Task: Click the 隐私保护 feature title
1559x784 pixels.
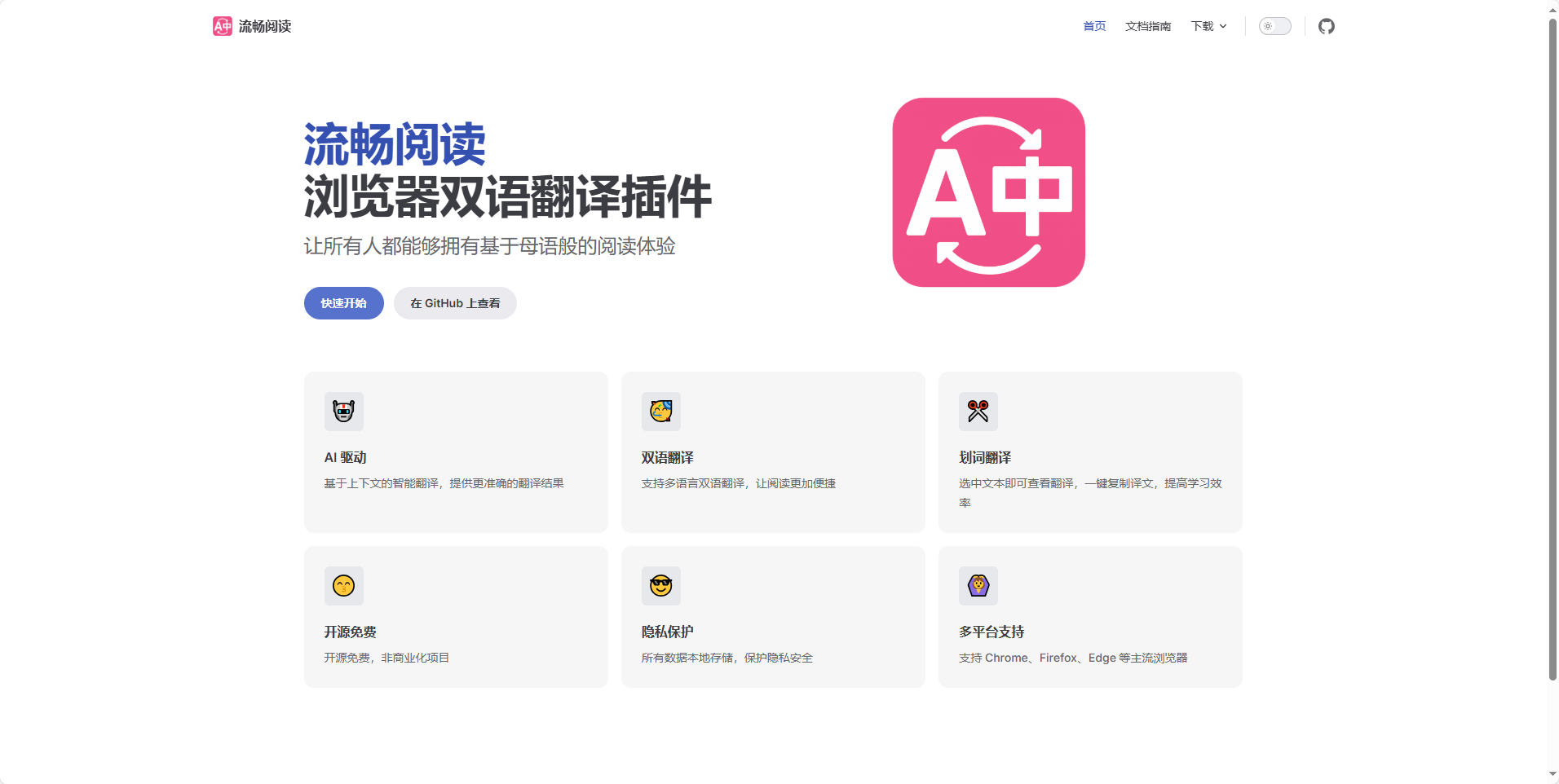Action: pos(667,632)
